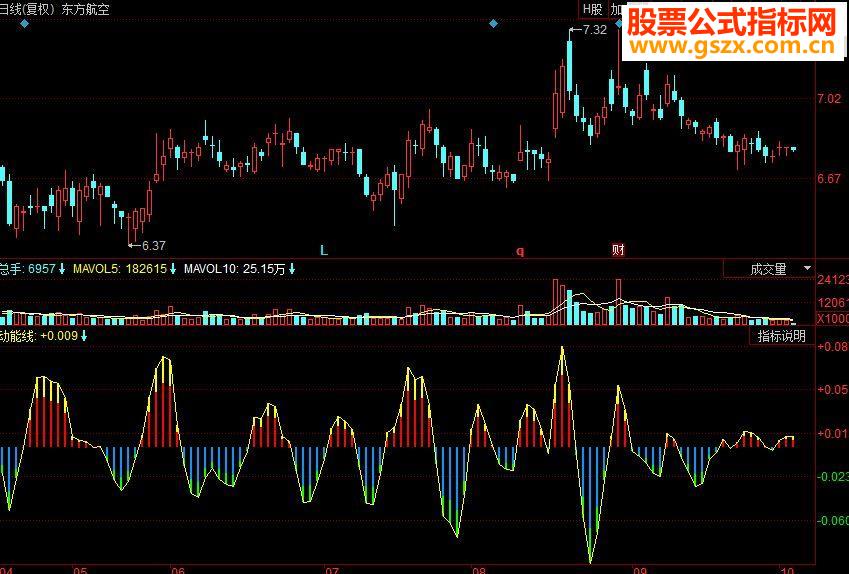Viewport: 849px width, 574px height.
Task: Click the 7.32 high price label
Action: coord(595,30)
